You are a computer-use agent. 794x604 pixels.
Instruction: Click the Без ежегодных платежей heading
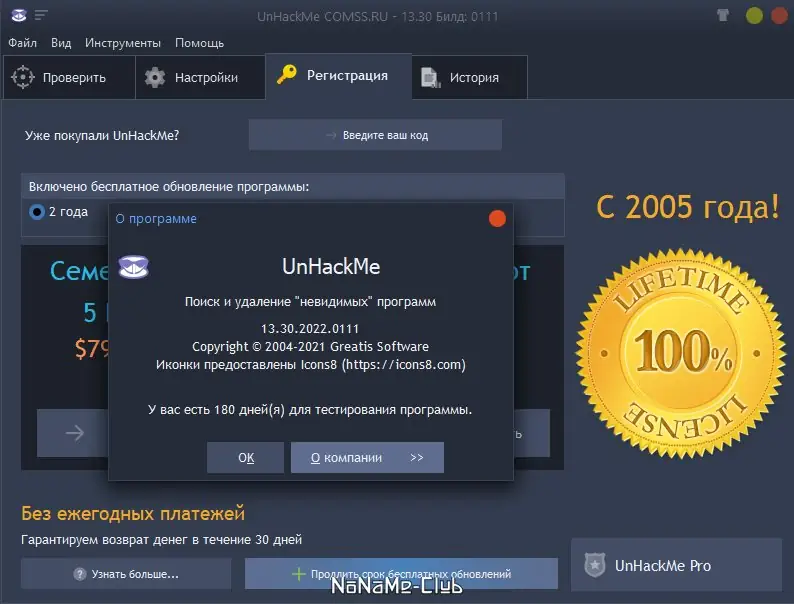pos(133,513)
